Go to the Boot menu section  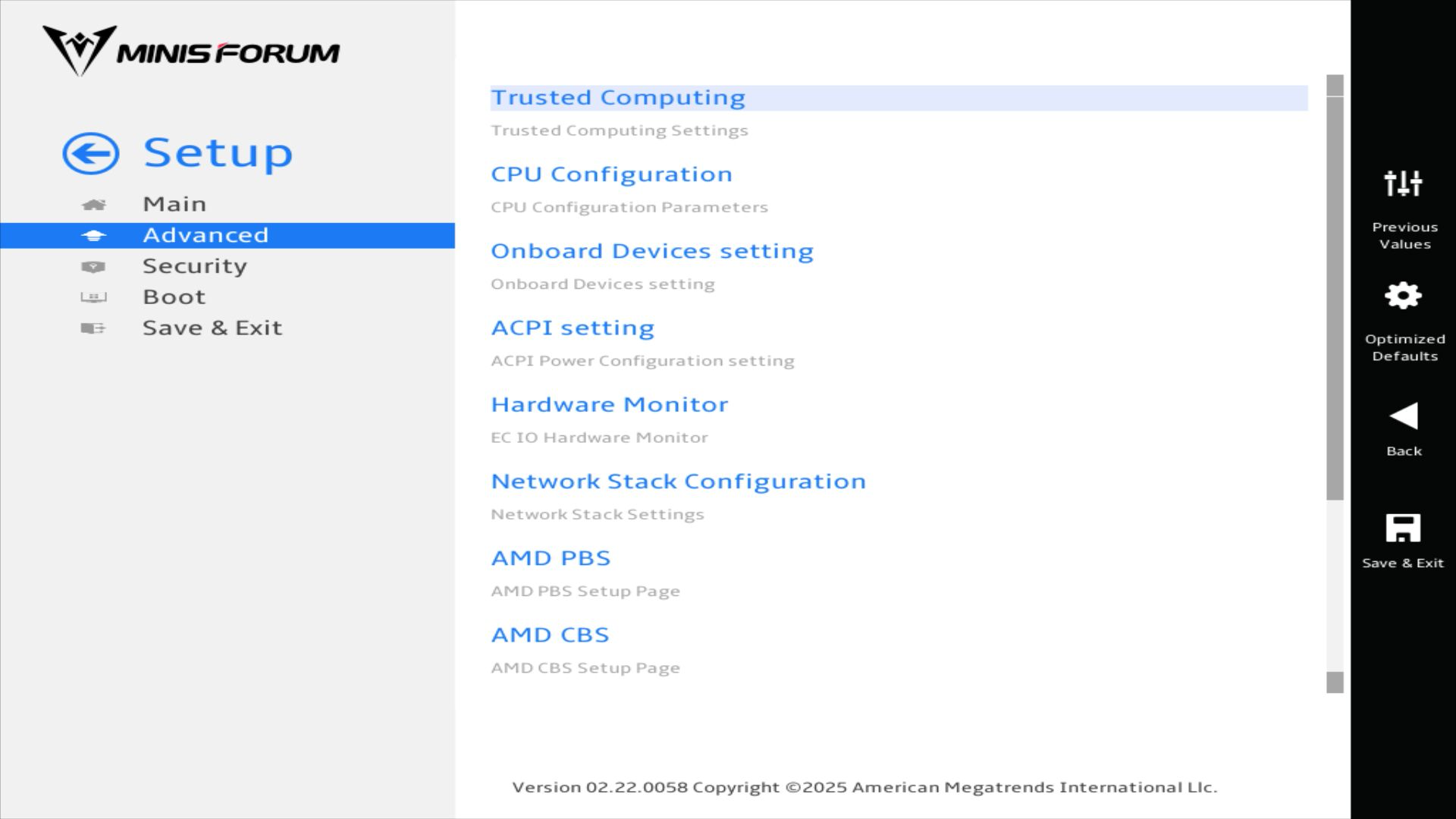pos(174,297)
